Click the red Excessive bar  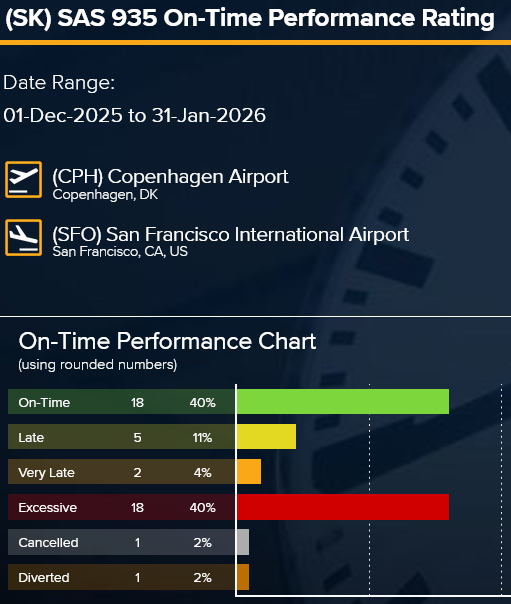click(x=343, y=507)
